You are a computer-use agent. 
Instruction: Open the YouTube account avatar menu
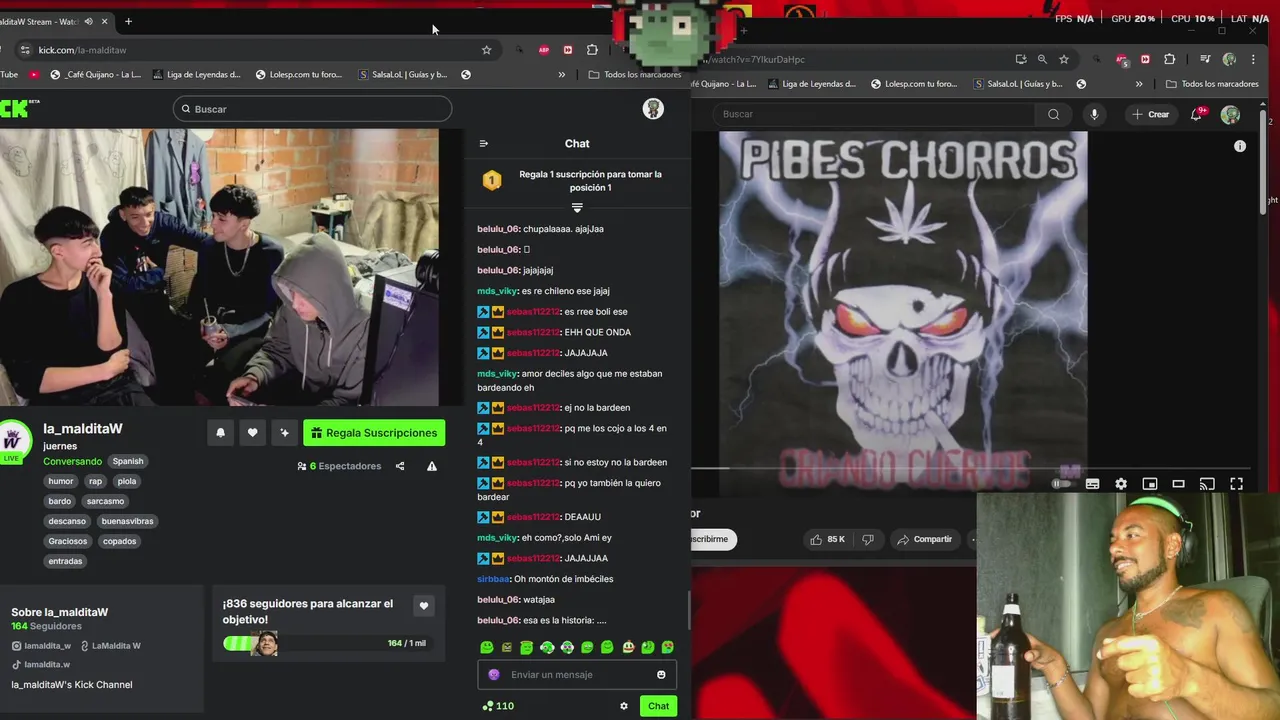point(1231,114)
